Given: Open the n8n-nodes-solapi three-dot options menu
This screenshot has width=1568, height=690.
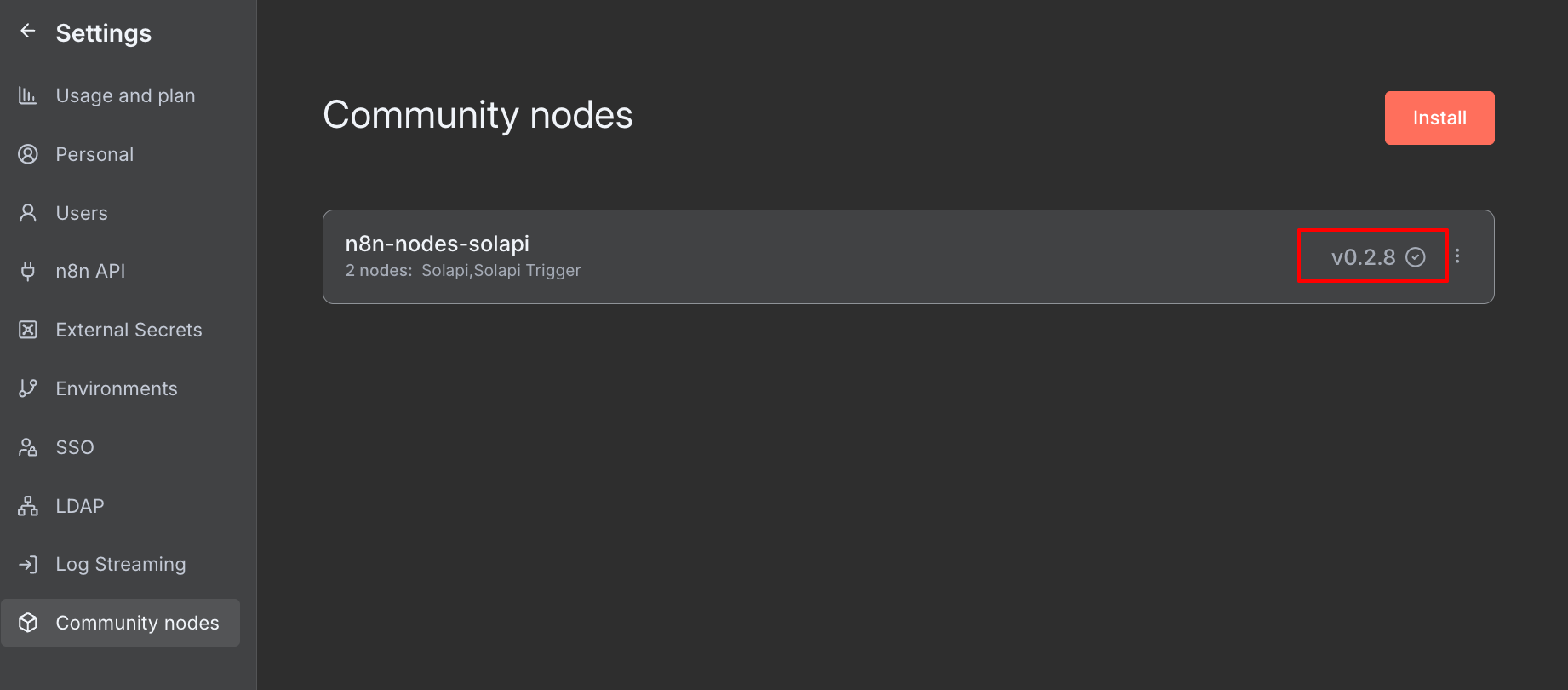Looking at the screenshot, I should pyautogui.click(x=1457, y=256).
